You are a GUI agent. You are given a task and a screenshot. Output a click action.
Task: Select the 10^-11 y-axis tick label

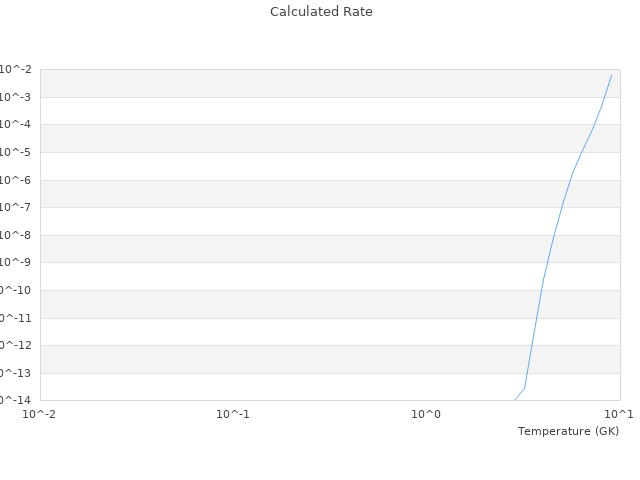point(15,318)
